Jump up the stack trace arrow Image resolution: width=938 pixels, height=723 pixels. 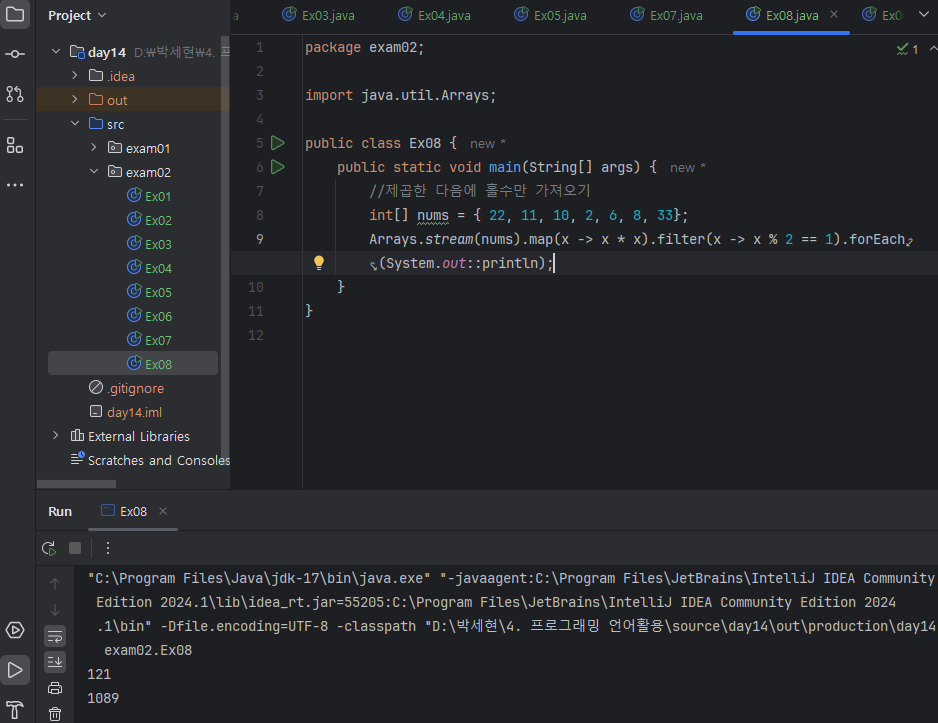click(55, 583)
